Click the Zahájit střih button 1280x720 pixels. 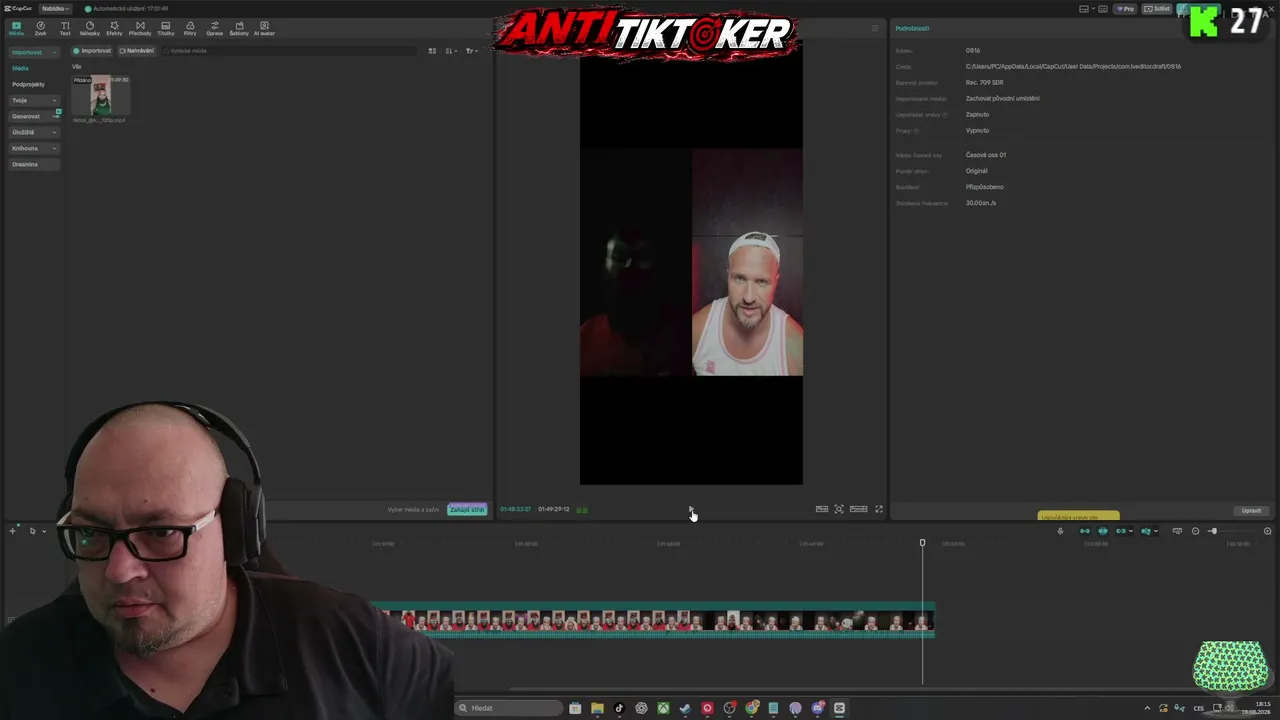tap(467, 509)
